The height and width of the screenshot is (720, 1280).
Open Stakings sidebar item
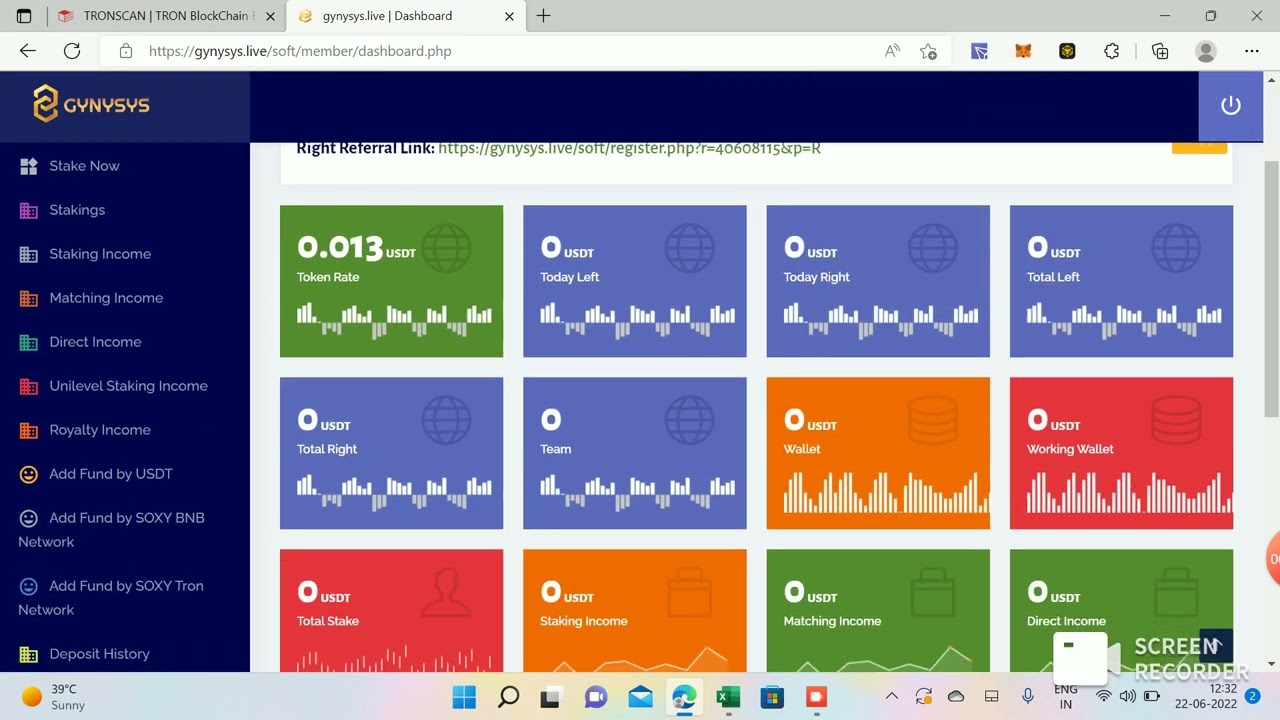pos(77,210)
